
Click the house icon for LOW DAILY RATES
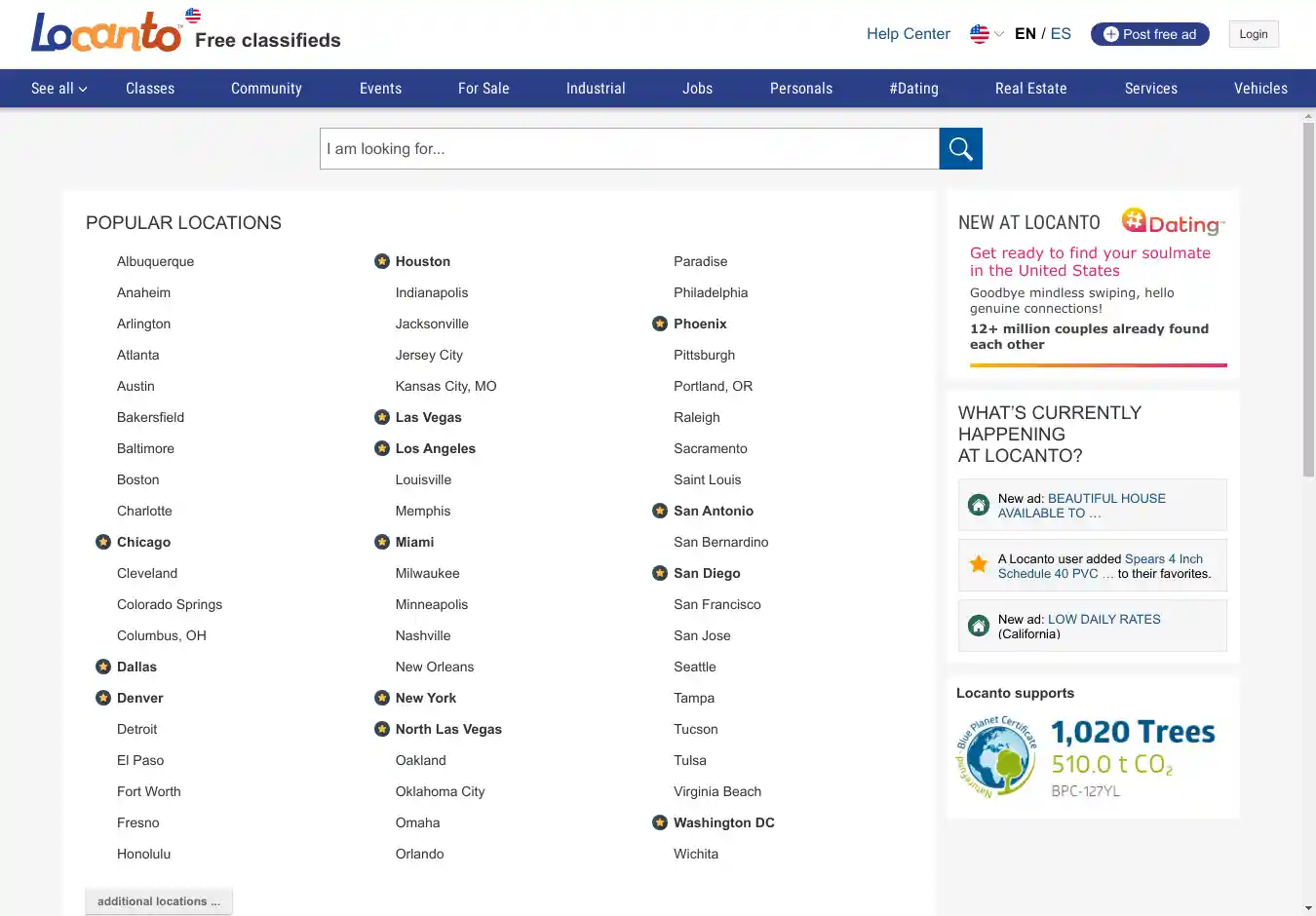(979, 626)
